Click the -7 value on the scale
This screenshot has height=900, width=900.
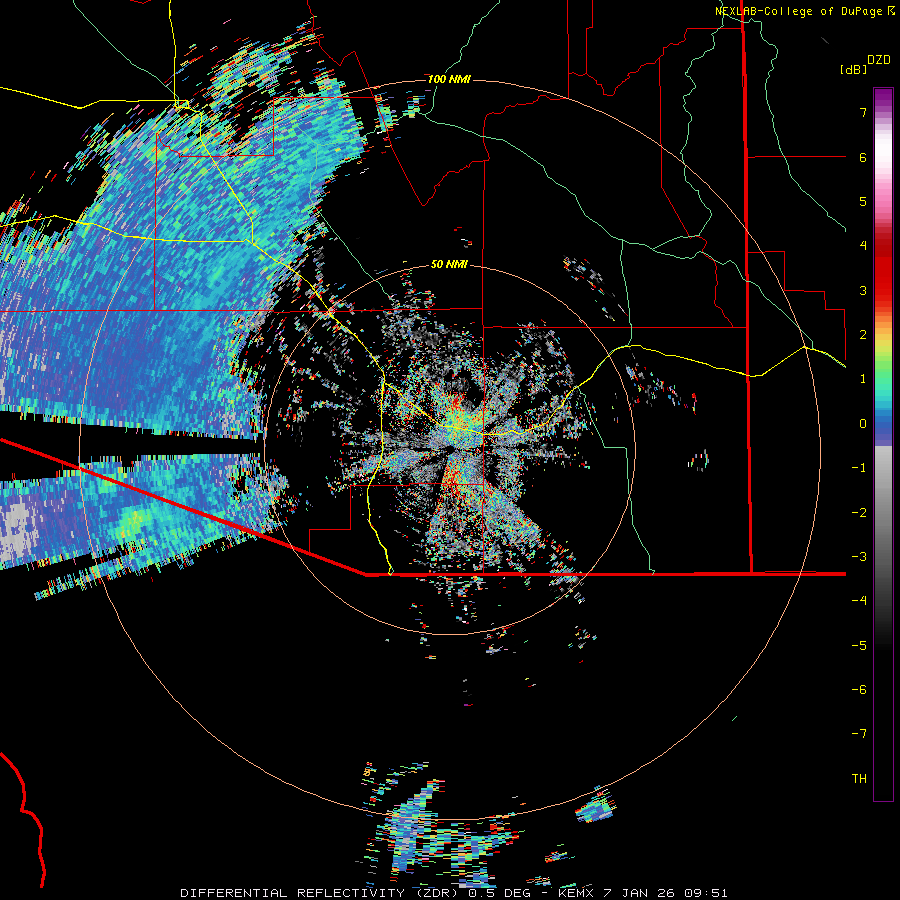[x=859, y=734]
